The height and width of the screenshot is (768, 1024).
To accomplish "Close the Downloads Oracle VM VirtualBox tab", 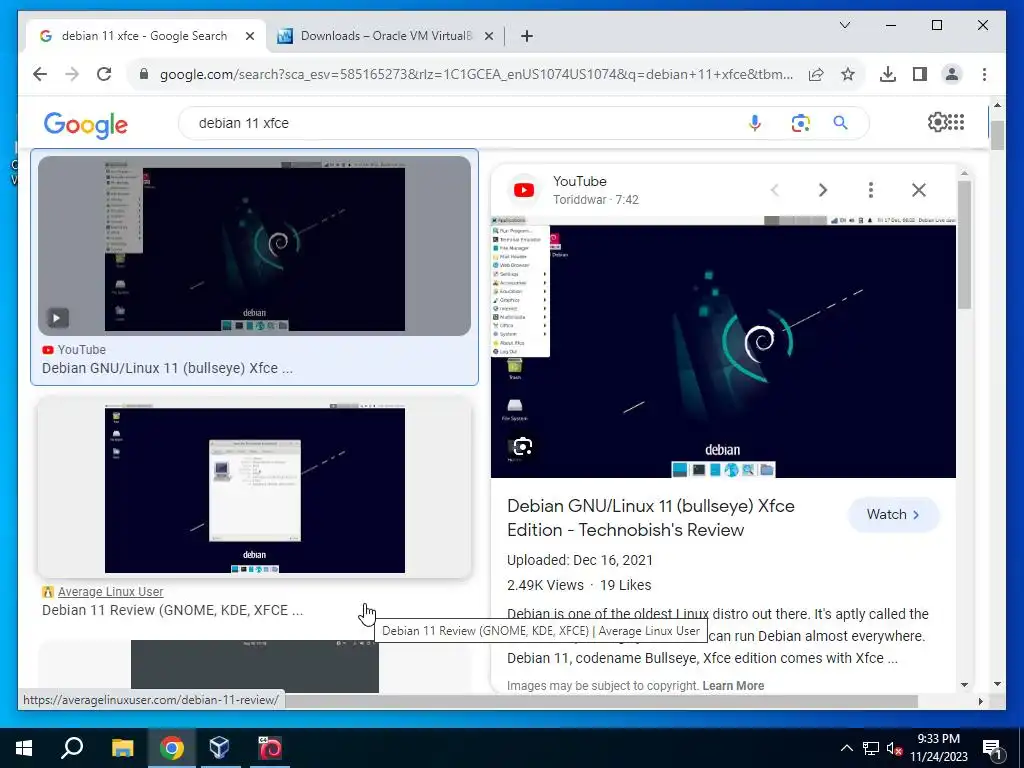I will (x=488, y=36).
